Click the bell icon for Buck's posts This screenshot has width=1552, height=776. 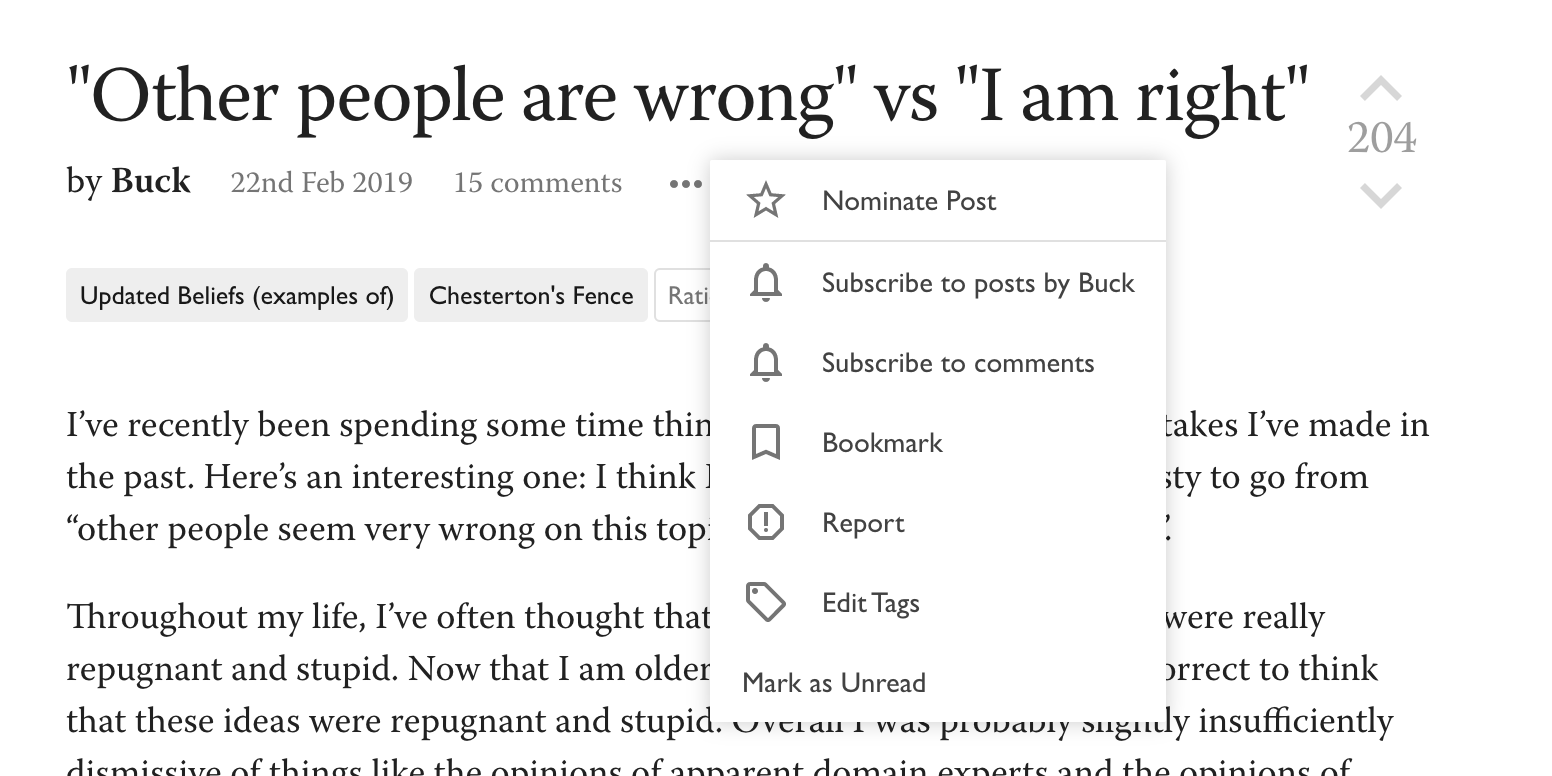point(765,283)
